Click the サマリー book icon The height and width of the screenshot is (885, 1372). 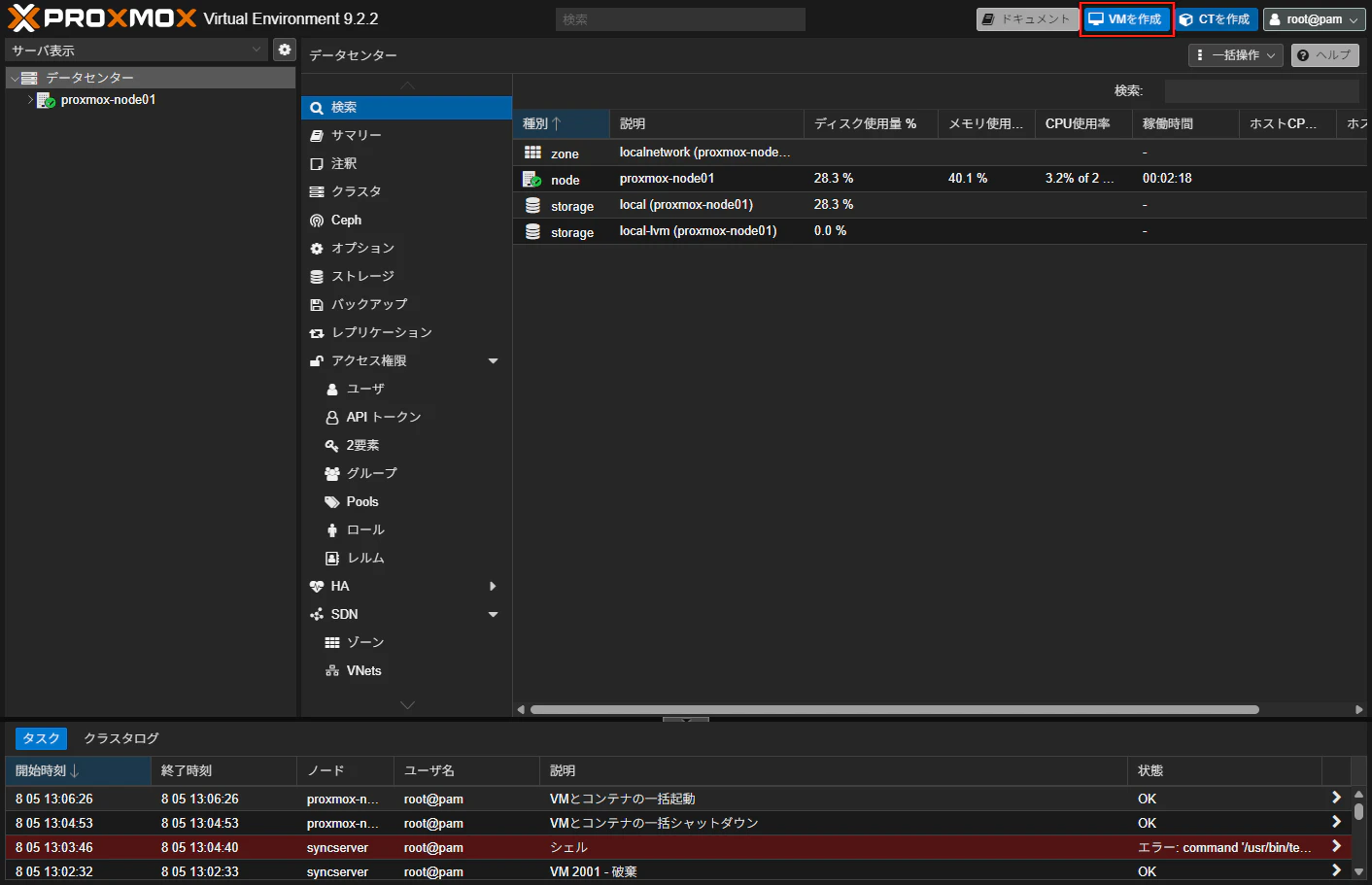(317, 136)
